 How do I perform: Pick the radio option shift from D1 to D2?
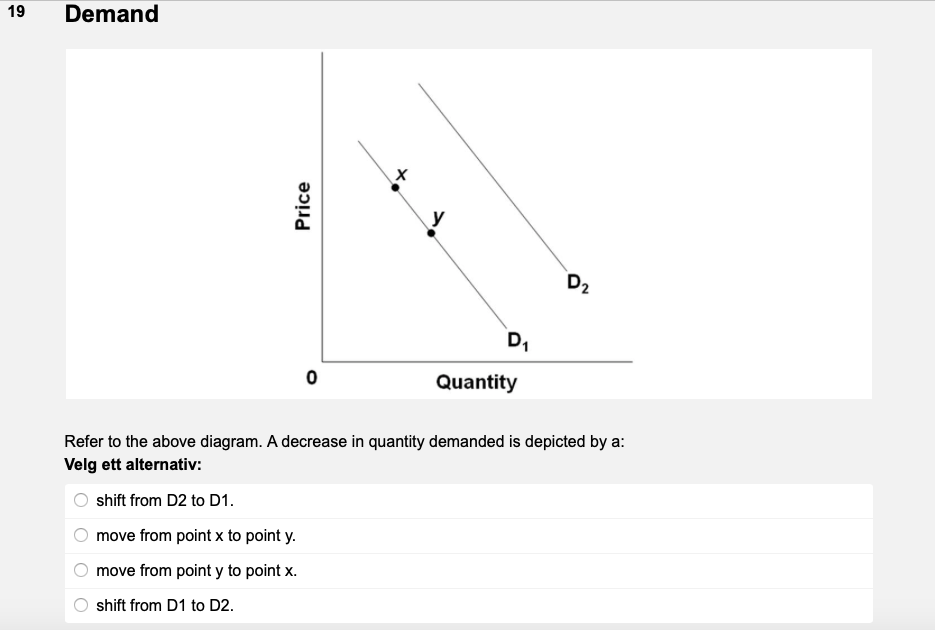pyautogui.click(x=81, y=605)
